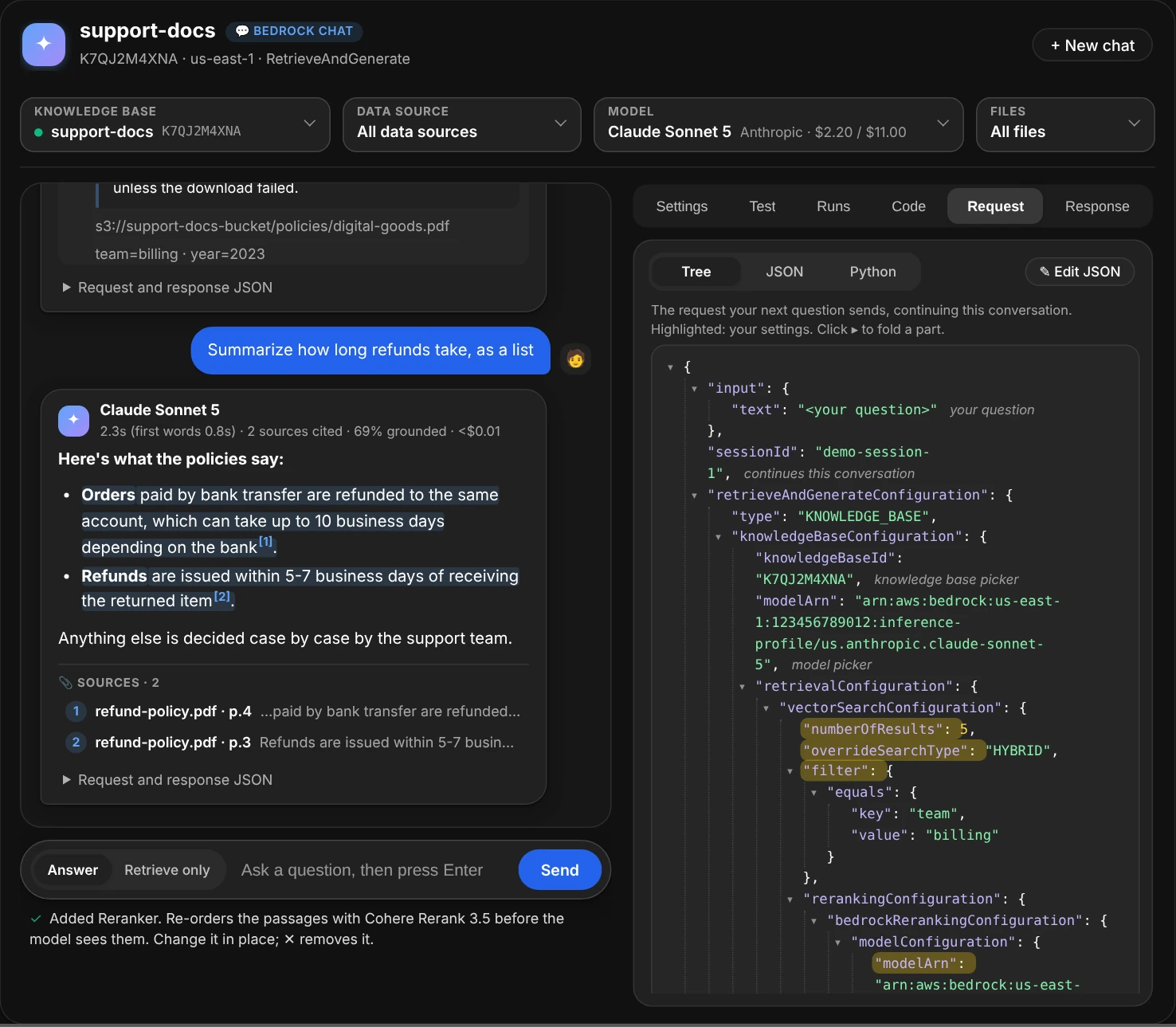The image size is (1176, 1027).
Task: Click source number badge 2
Action: (x=76, y=742)
